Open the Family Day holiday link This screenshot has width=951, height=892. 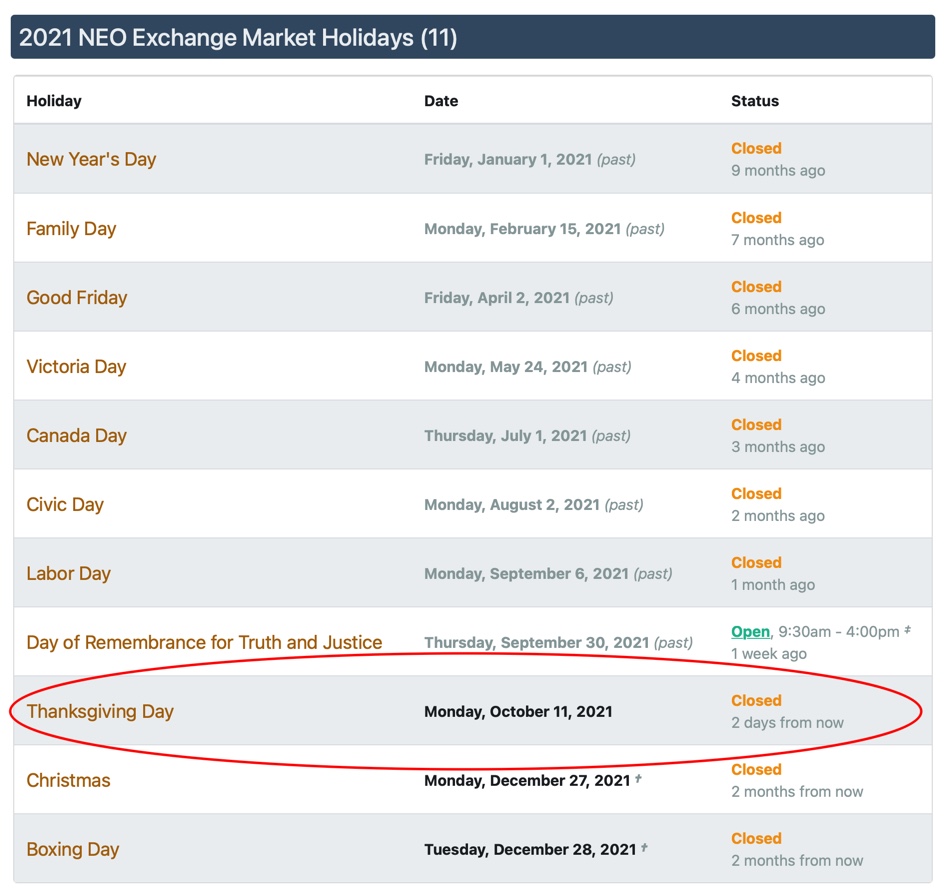71,229
